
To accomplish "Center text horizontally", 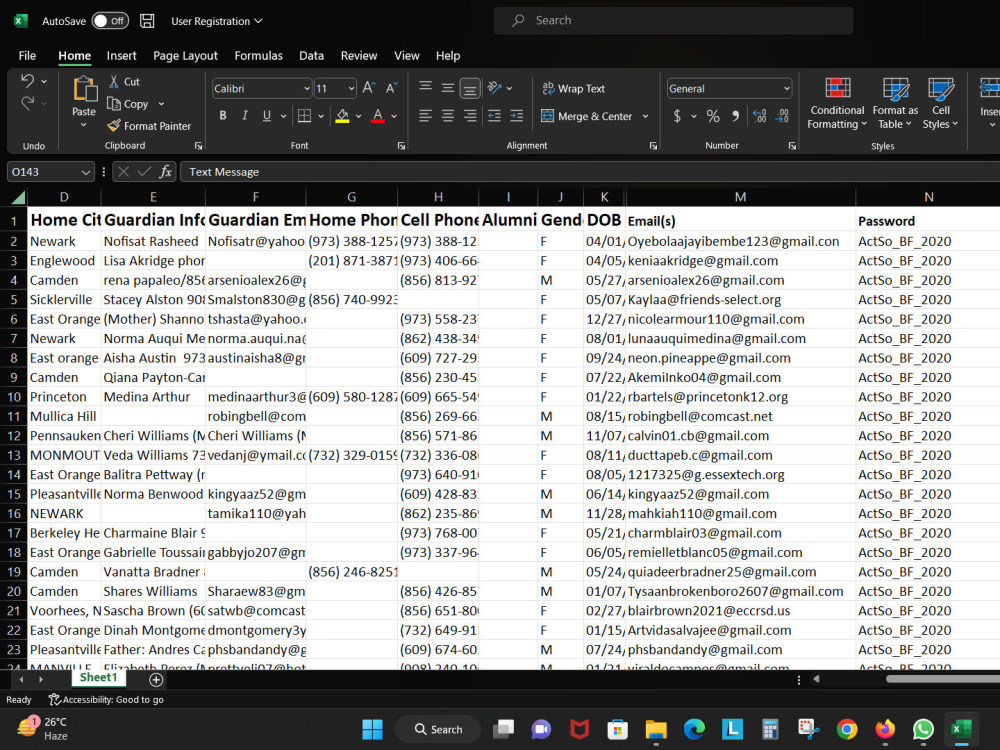I will click(x=448, y=115).
